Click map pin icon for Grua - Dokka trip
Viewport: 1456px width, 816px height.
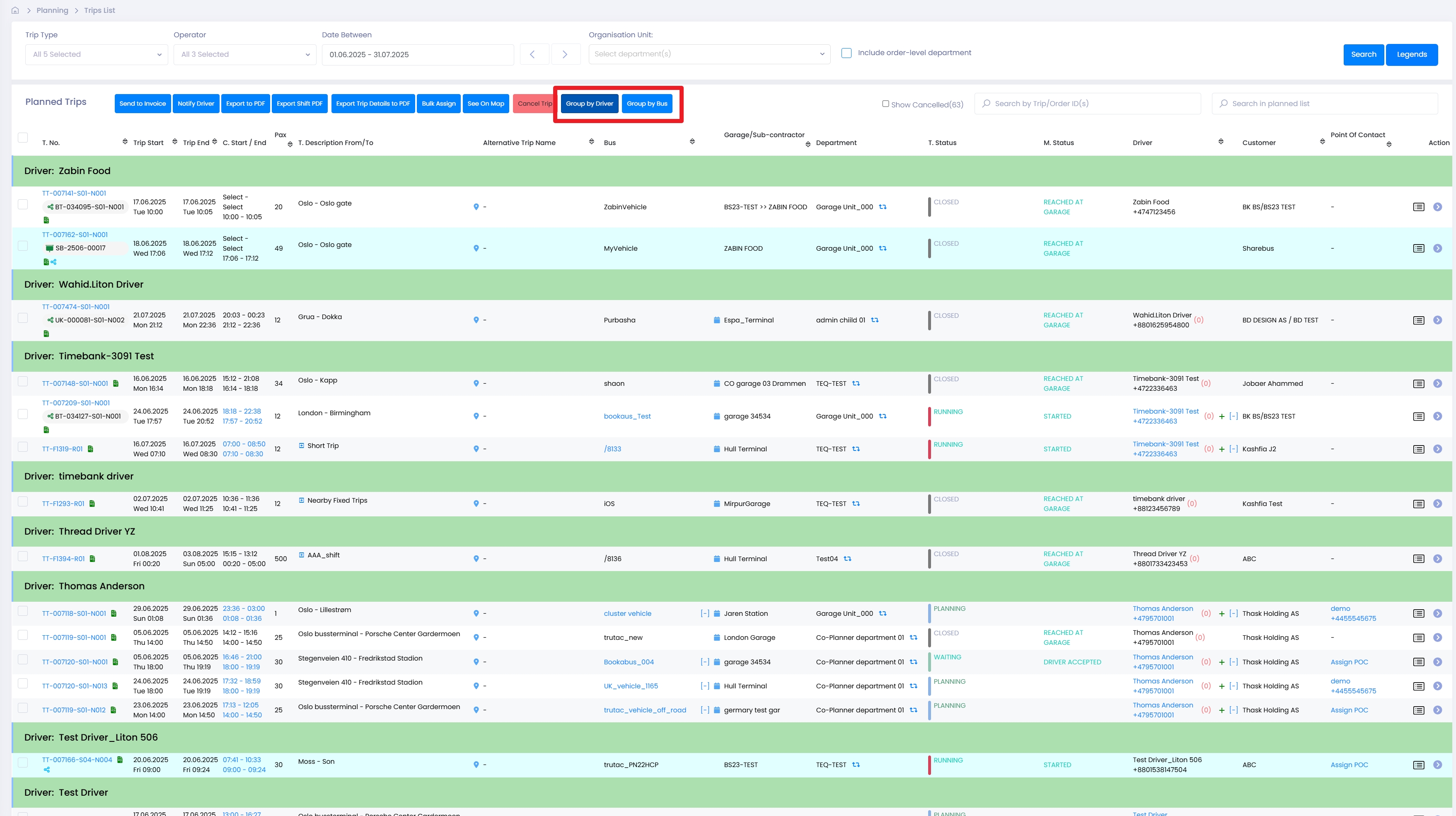(476, 320)
